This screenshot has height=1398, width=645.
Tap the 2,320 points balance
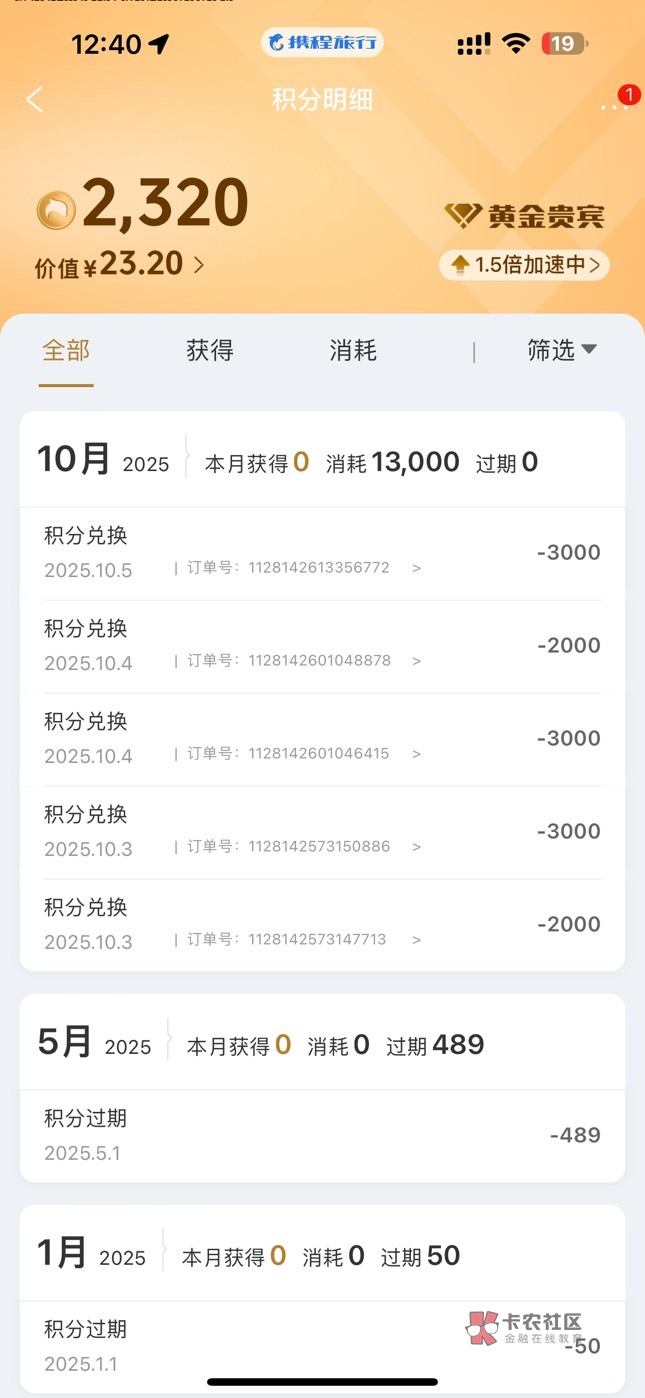tap(165, 205)
